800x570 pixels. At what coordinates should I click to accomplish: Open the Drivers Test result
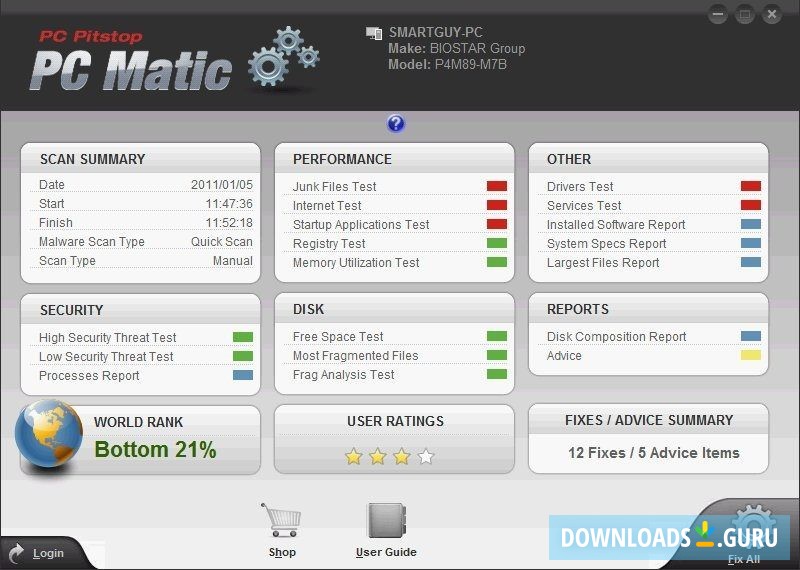[580, 187]
